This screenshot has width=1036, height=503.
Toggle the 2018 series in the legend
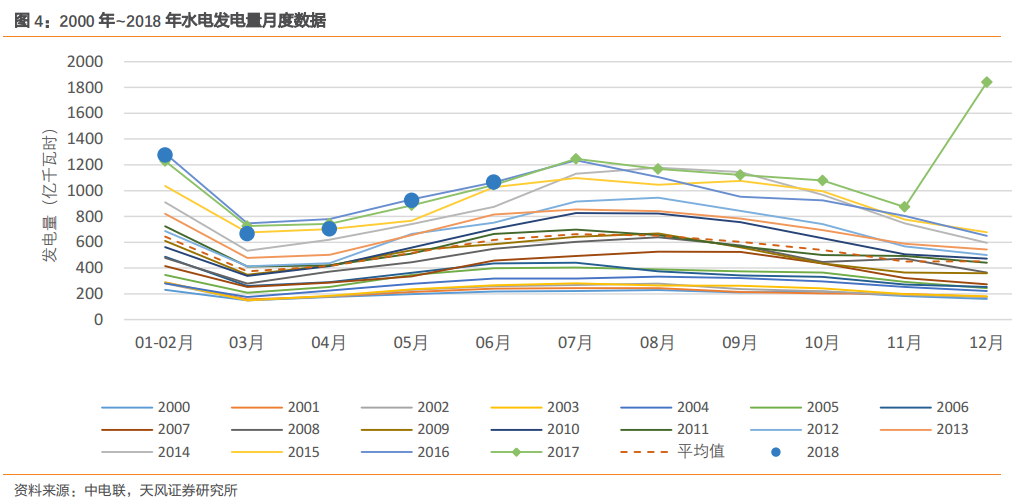(x=821, y=451)
